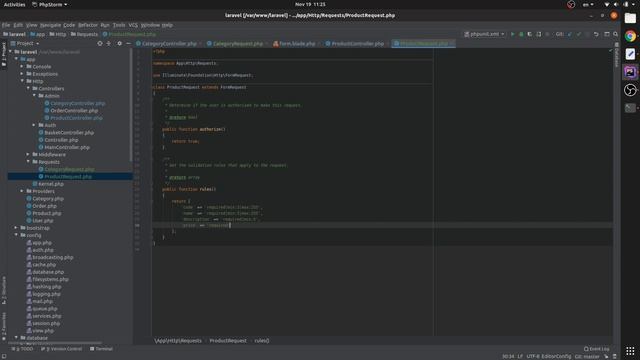Collapse the Admin folder
Screen dimensions: 640x360
click(34, 96)
